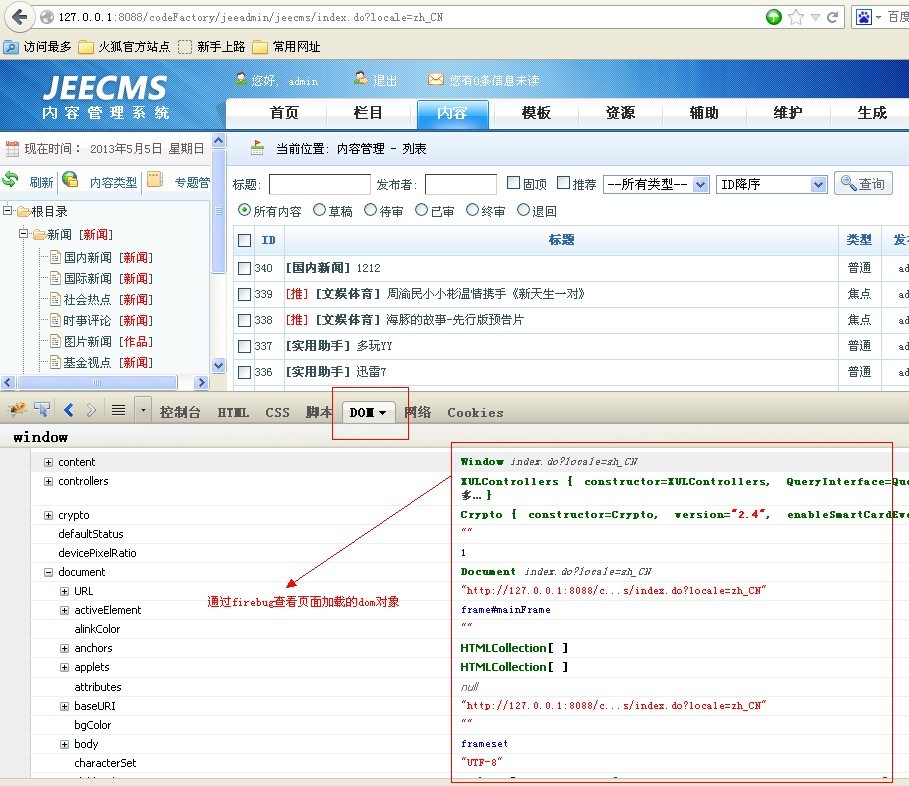The image size is (909, 786).
Task: Click the 国内新闻 document icon in tree
Action: (55, 257)
